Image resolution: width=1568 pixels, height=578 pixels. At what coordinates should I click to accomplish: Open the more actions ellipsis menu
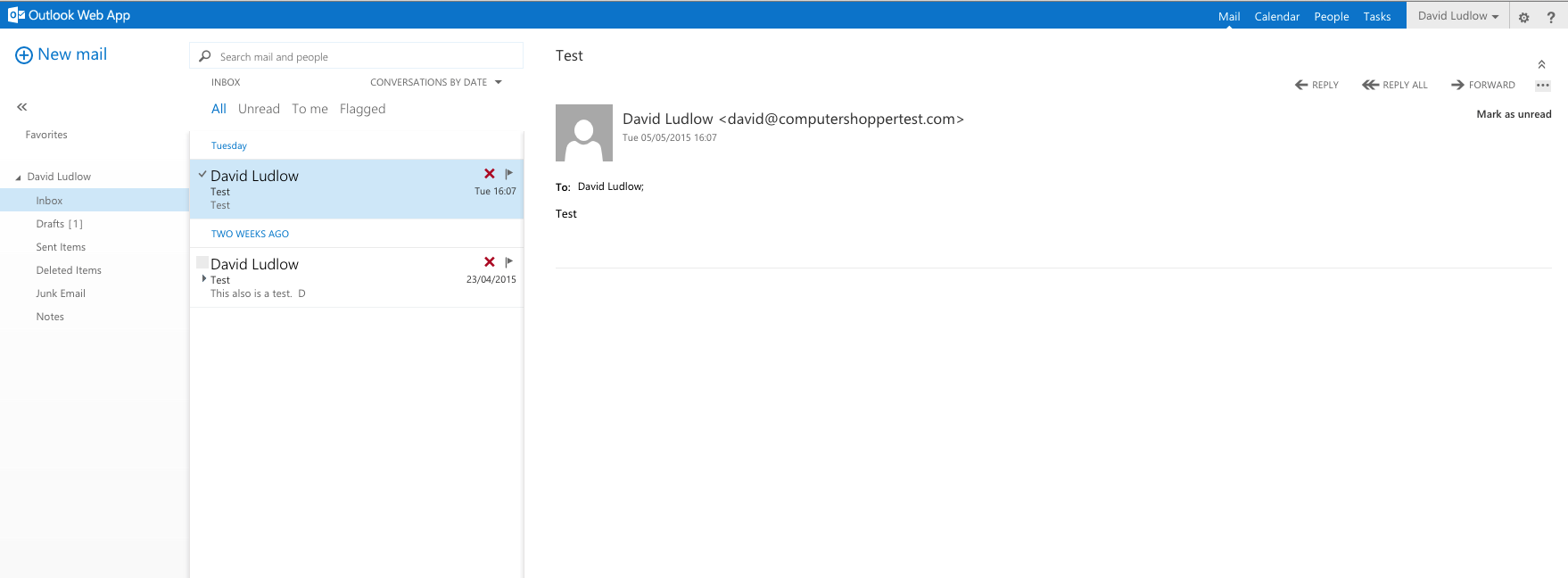1543,86
